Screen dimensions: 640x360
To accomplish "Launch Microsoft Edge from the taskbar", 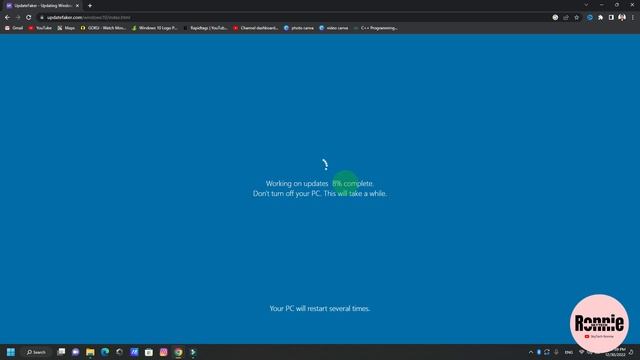I will click(105, 352).
